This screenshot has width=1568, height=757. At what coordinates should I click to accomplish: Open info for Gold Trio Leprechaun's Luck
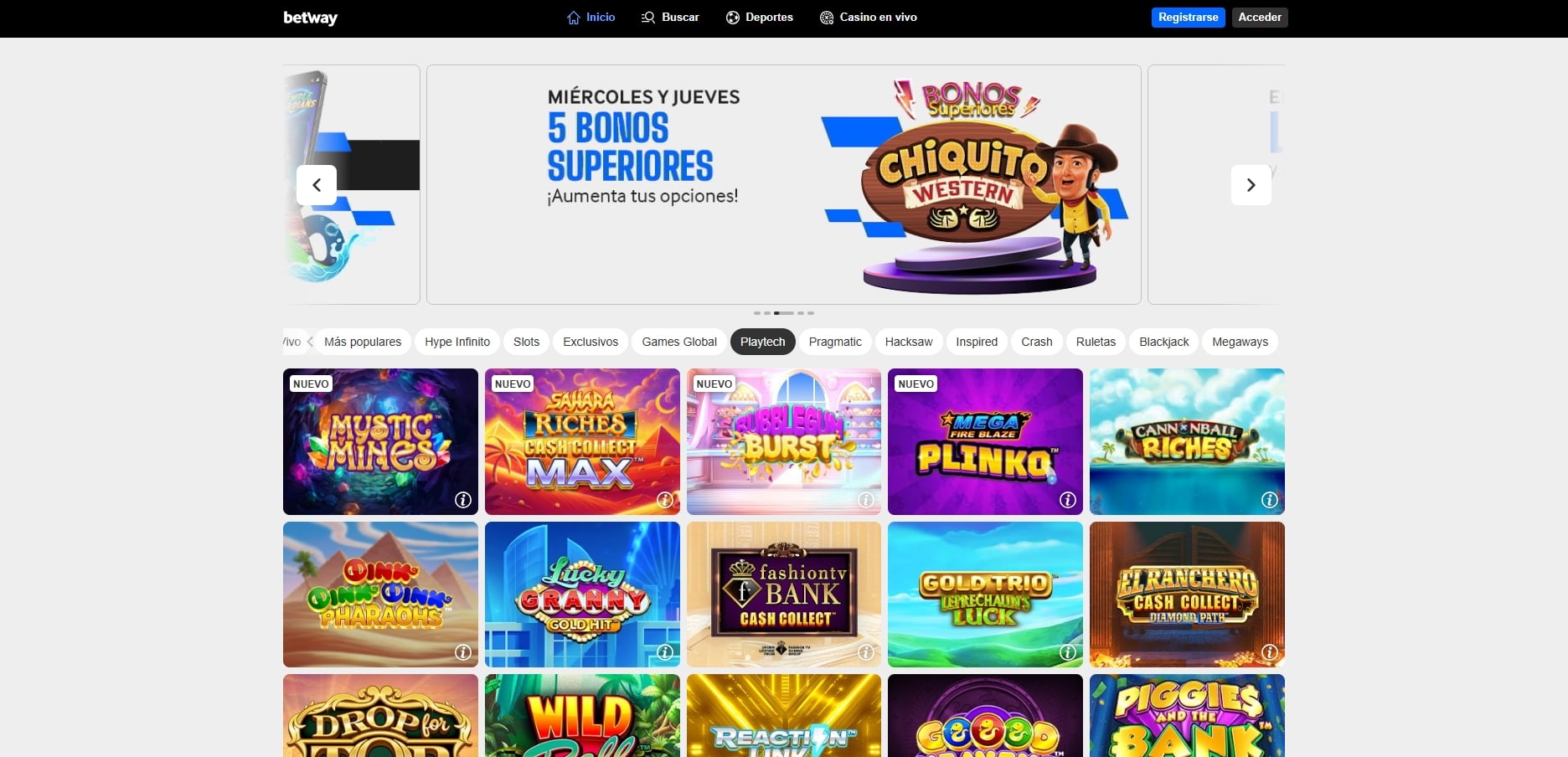[x=1068, y=652]
